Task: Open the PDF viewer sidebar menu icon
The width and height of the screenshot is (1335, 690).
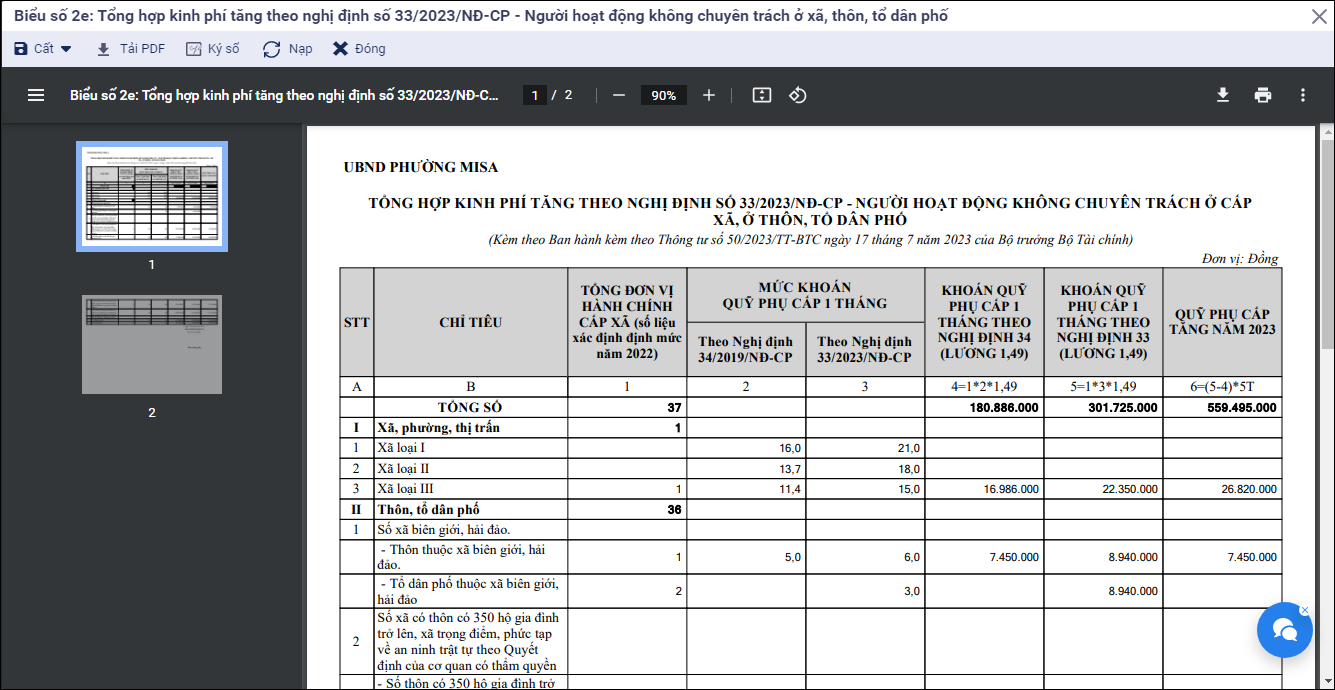Action: coord(36,95)
